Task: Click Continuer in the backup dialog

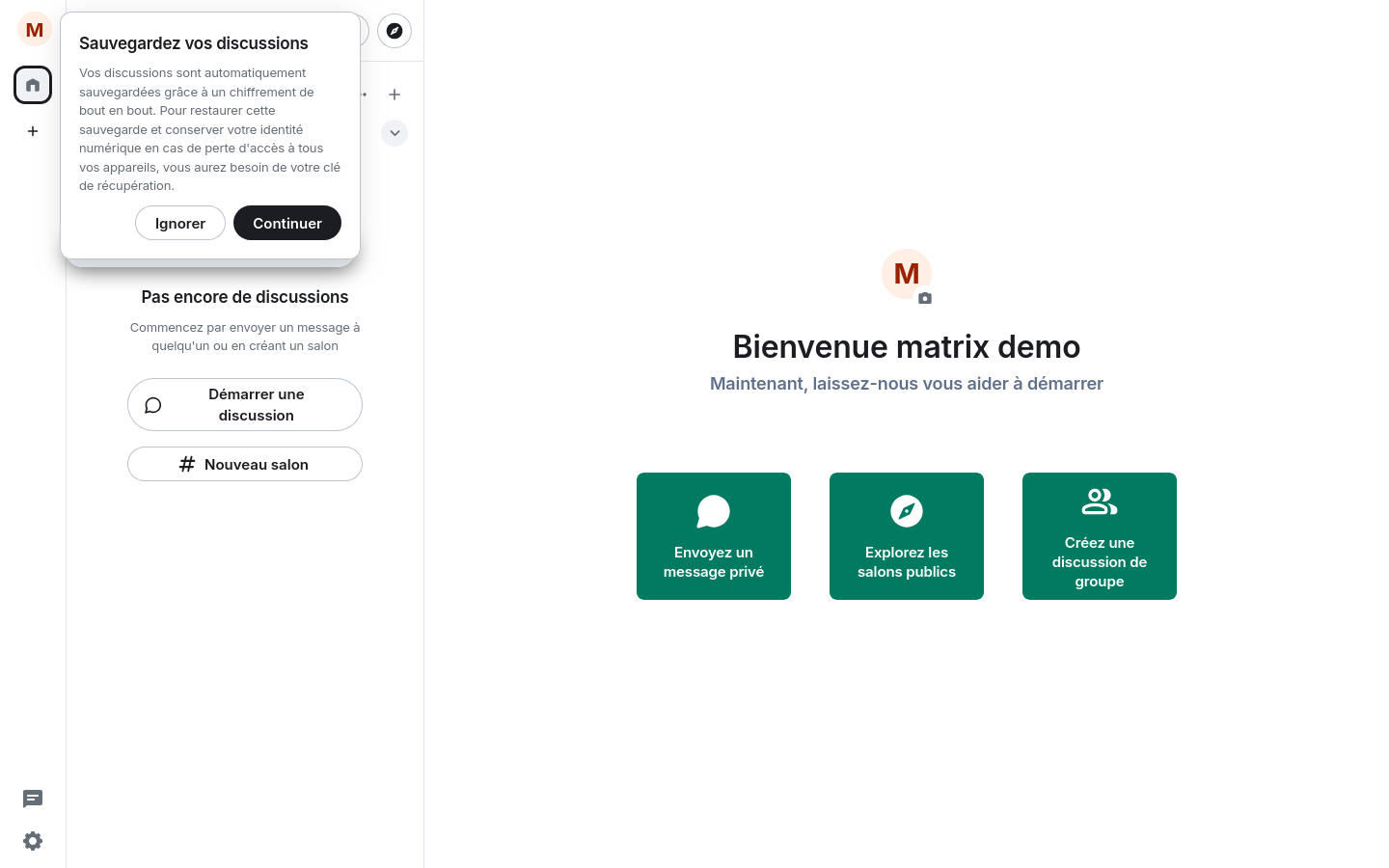Action: coord(287,223)
